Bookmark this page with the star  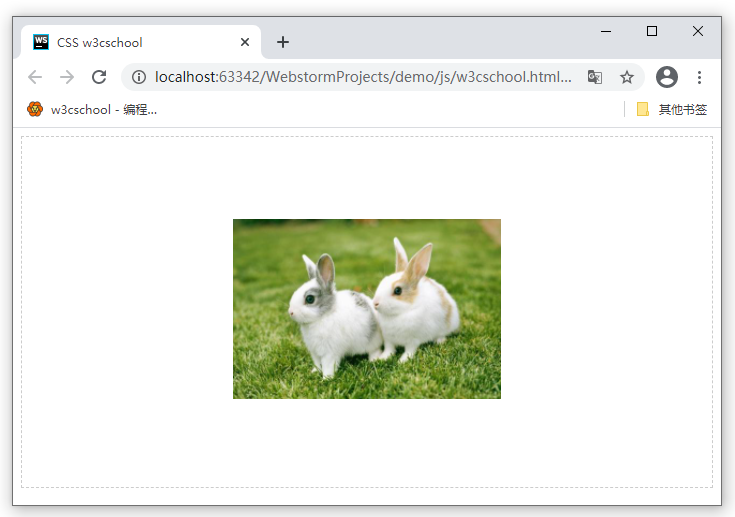627,77
